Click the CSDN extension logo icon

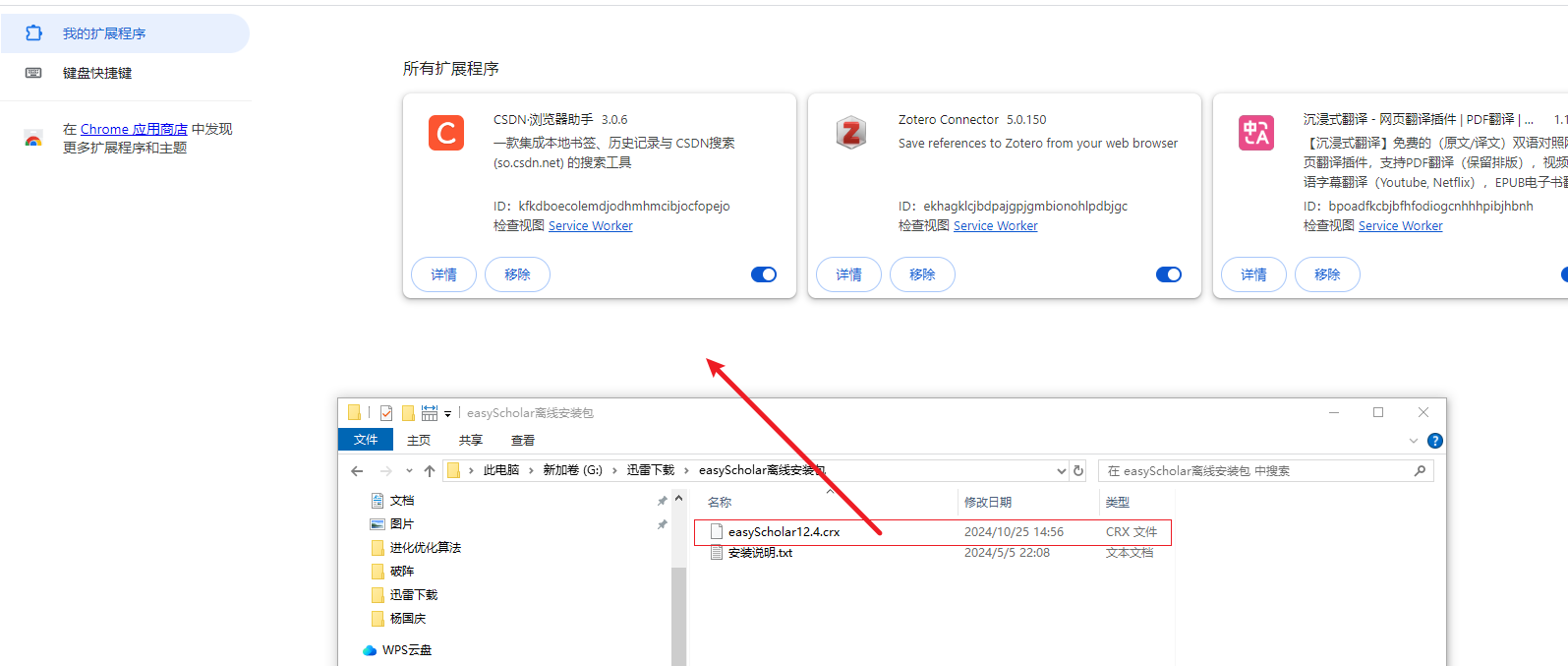tap(446, 133)
